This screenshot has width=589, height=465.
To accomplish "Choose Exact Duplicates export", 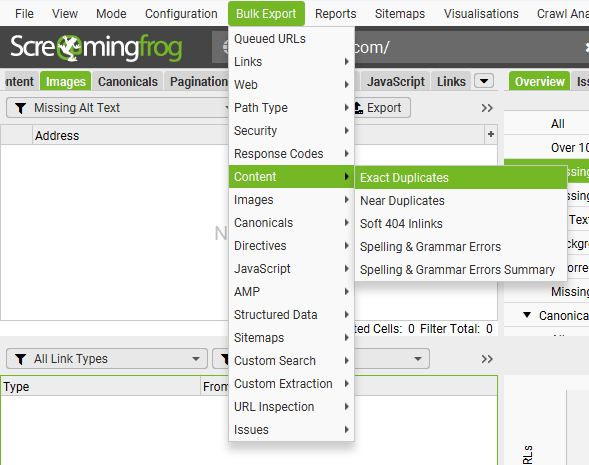I will coord(461,178).
